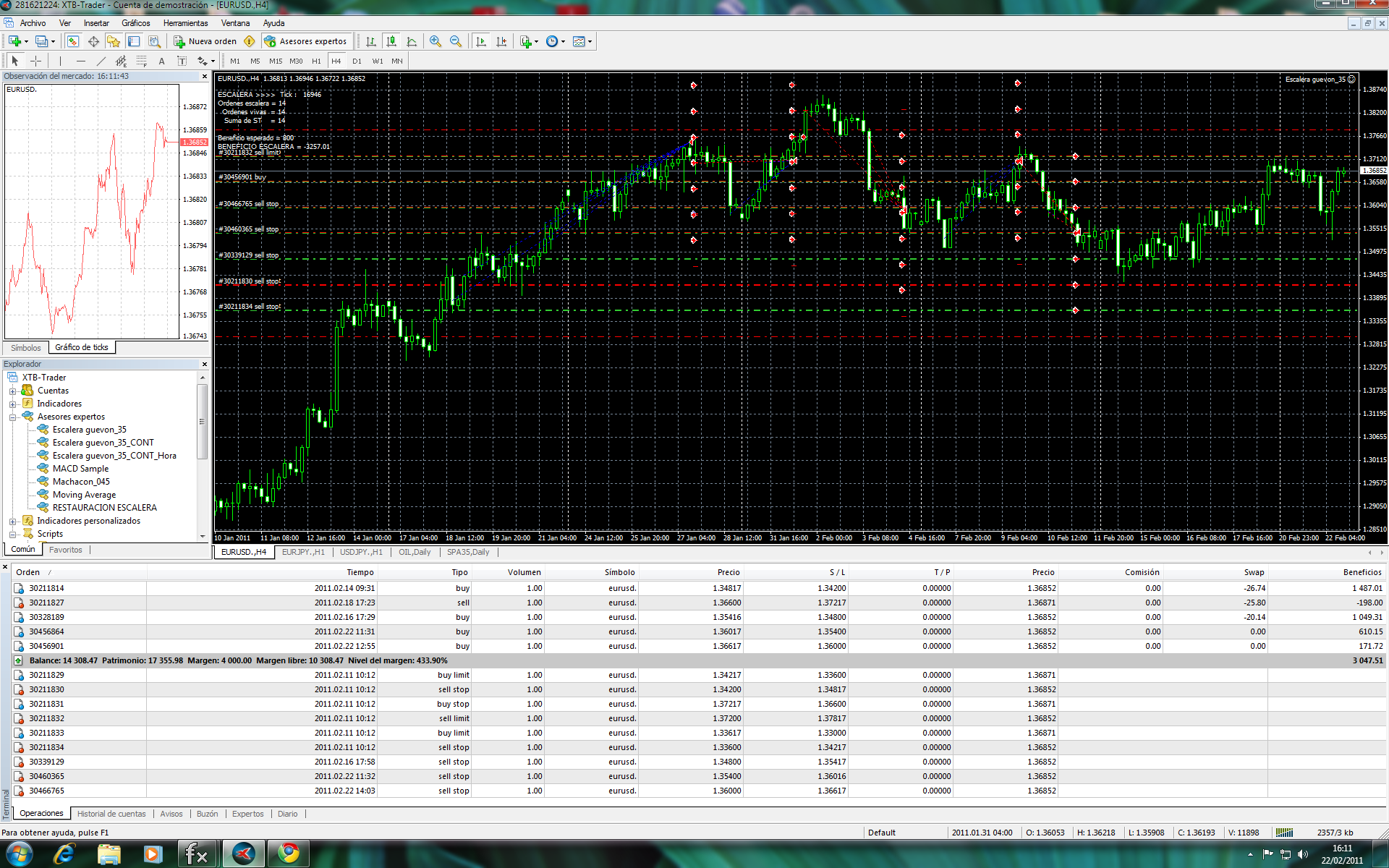Screen dimensions: 1389x868
Task: Switch chart to line chart mode
Action: 412,41
